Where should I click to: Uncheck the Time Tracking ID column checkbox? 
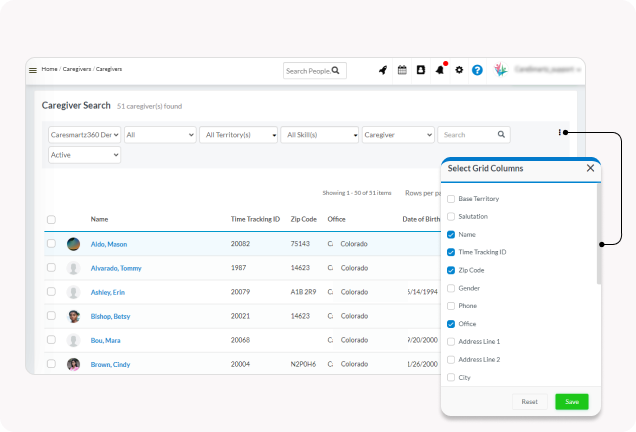click(451, 252)
